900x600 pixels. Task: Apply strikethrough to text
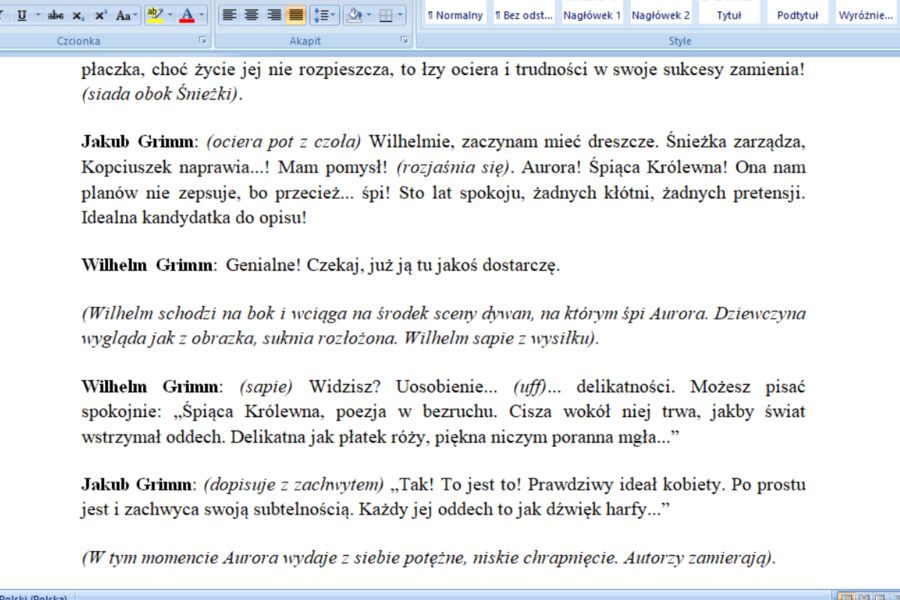[55, 15]
